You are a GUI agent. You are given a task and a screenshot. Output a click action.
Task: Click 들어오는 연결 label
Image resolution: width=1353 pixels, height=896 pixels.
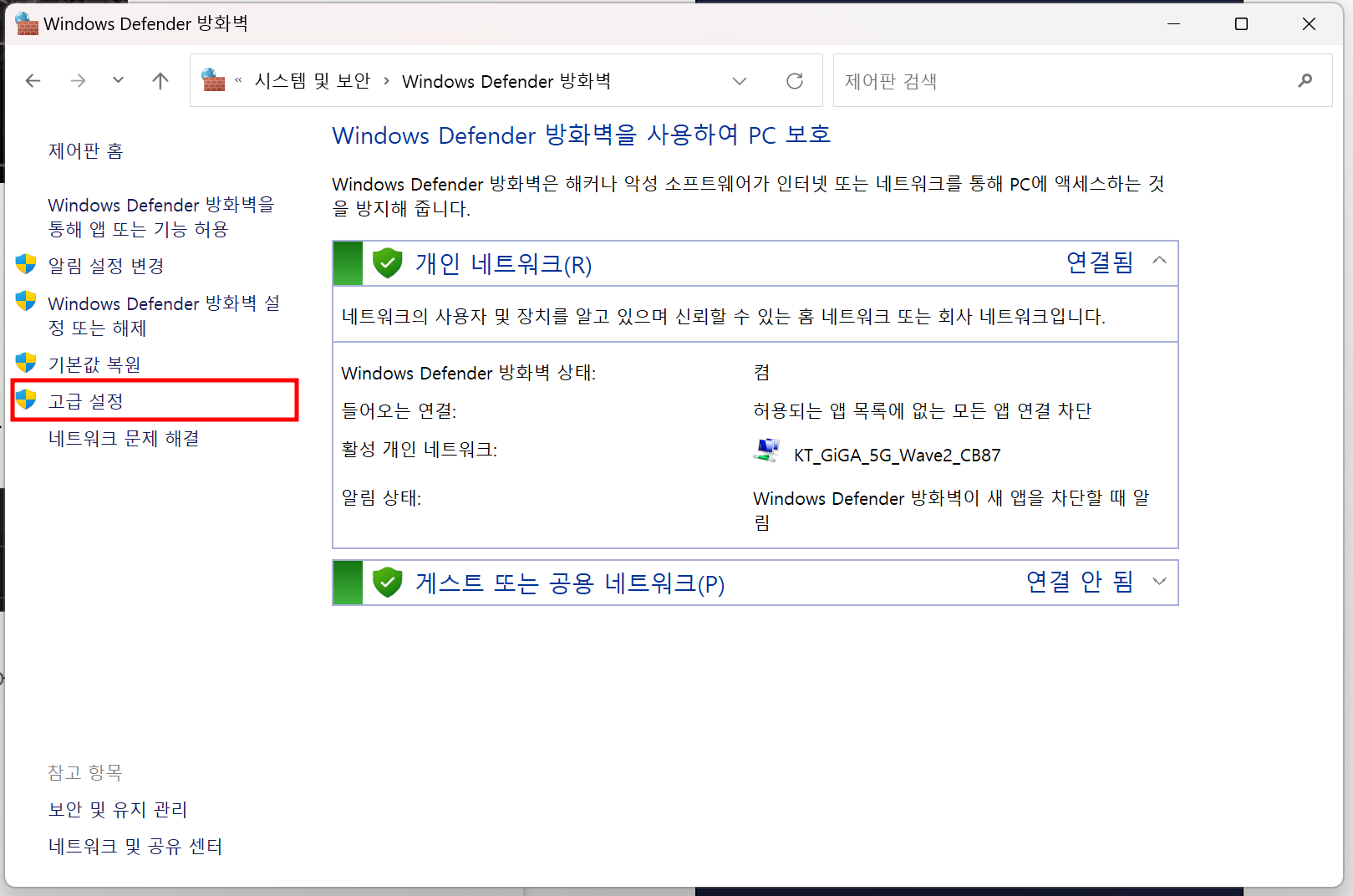point(399,410)
